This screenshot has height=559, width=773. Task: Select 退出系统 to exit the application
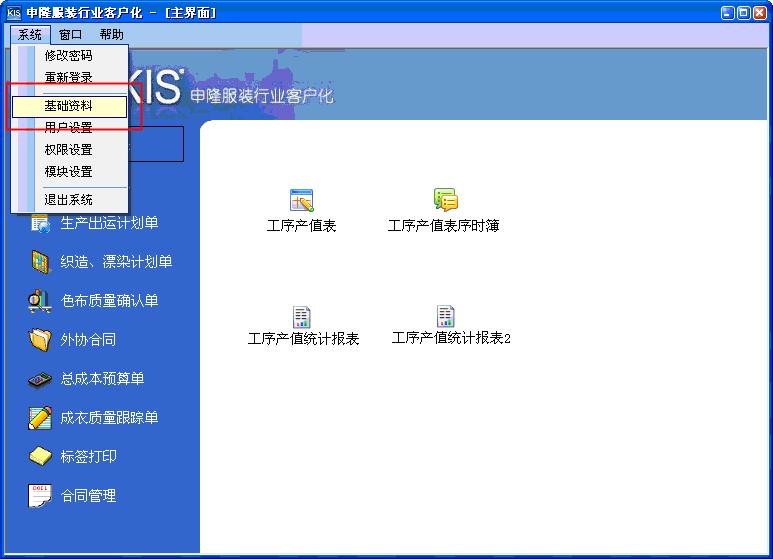(x=68, y=200)
